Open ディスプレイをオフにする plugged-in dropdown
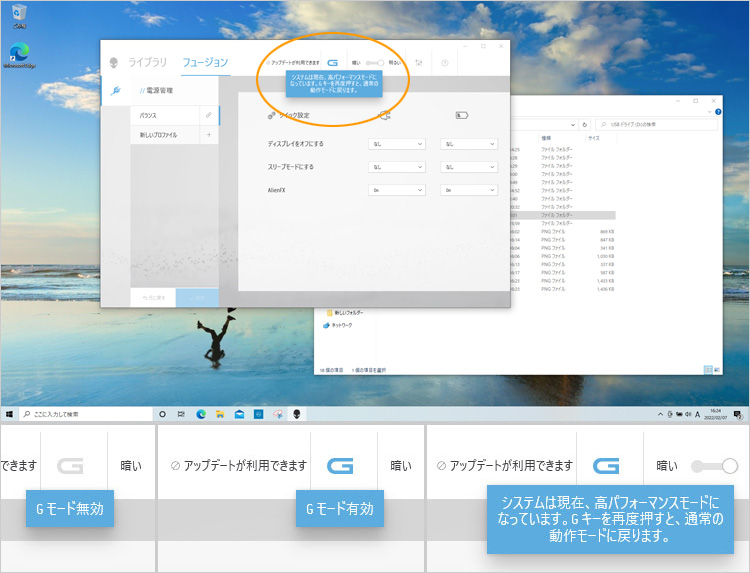The width and height of the screenshot is (750, 573). click(x=397, y=144)
